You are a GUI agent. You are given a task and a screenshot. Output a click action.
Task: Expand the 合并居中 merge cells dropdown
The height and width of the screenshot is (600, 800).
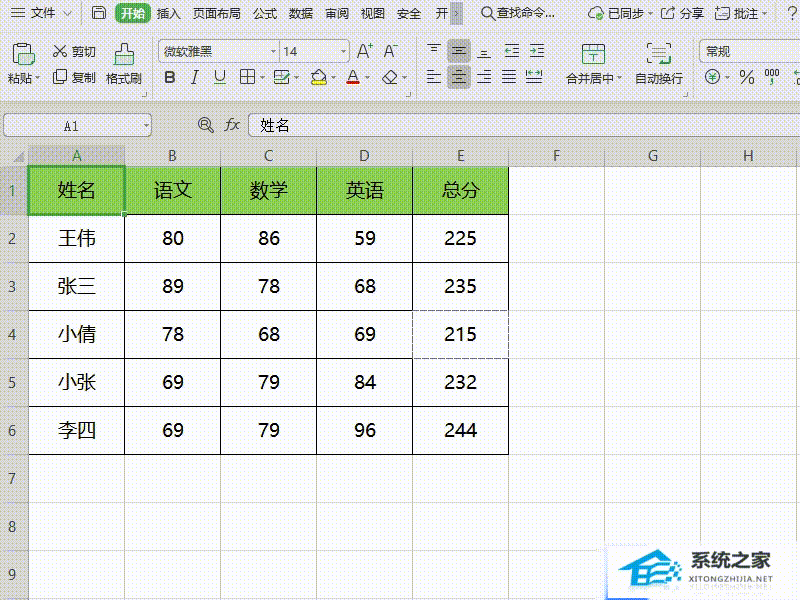click(x=618, y=77)
